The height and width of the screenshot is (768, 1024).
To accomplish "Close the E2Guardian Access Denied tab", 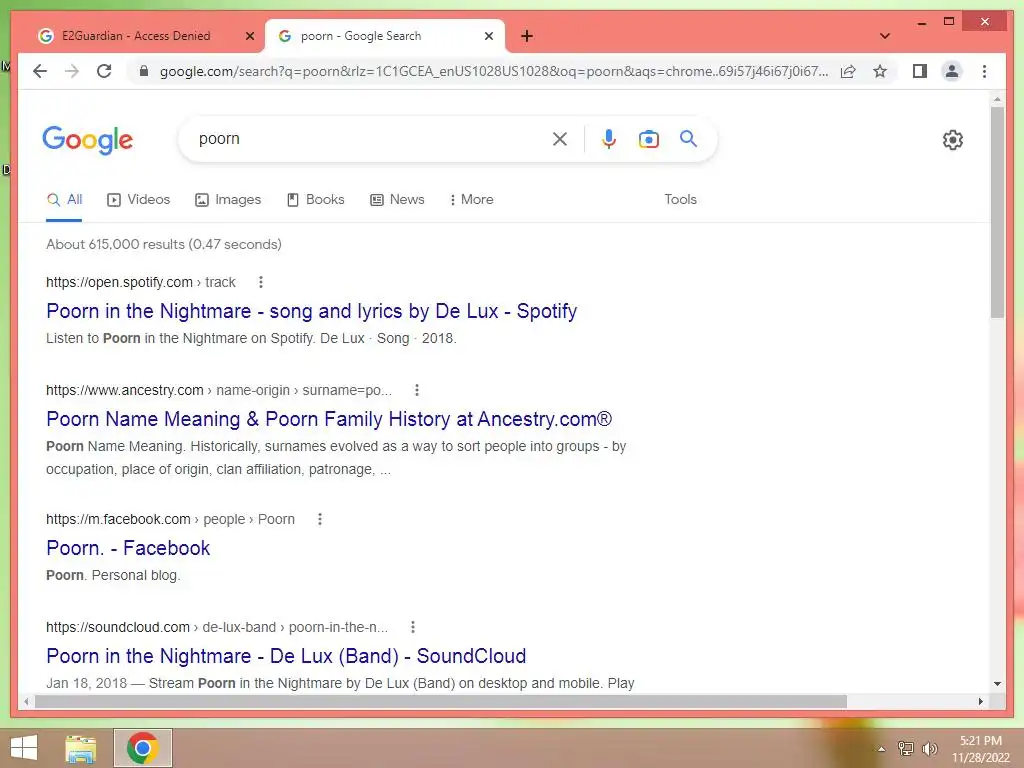I will pyautogui.click(x=249, y=36).
